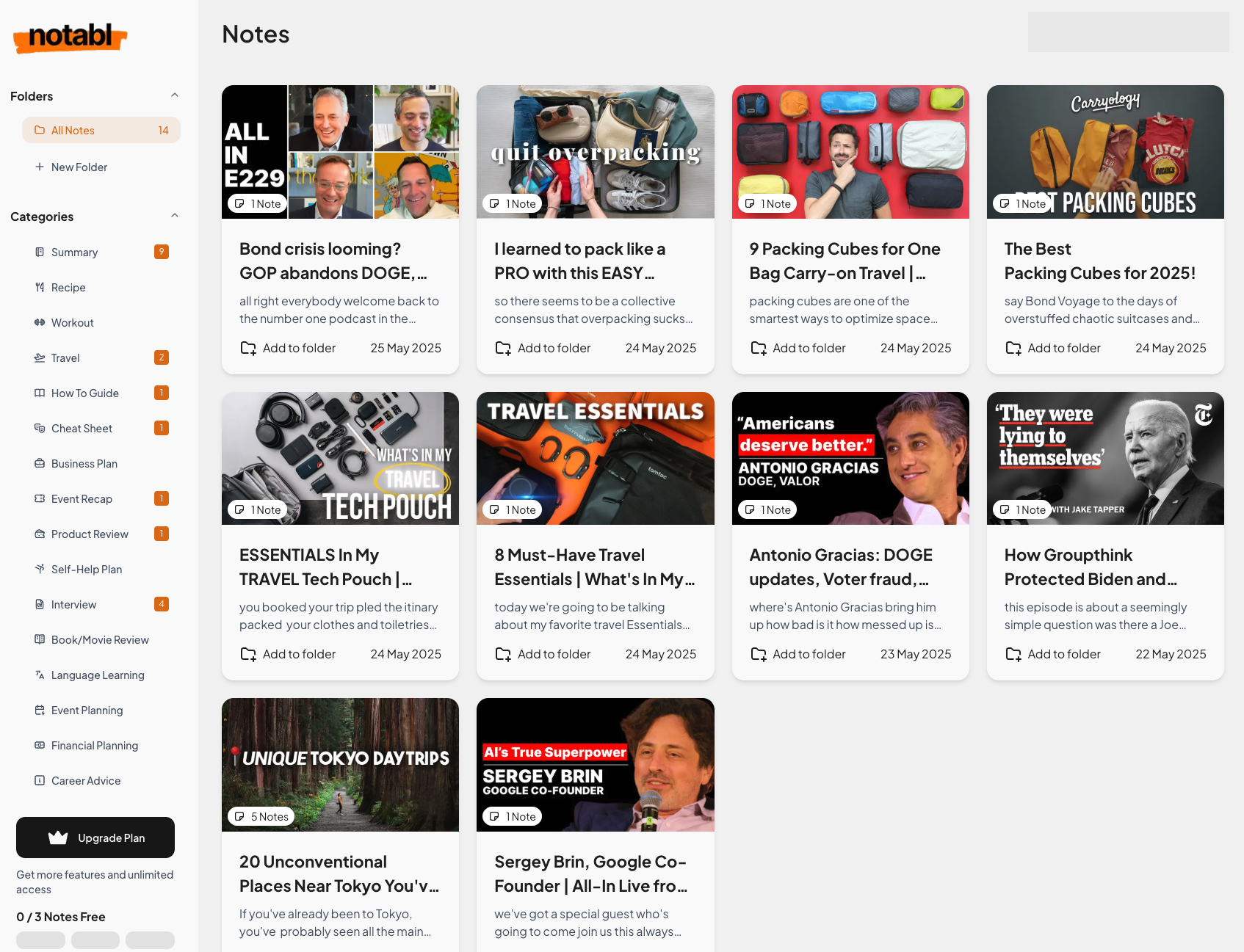
Task: Add Antonio Gracias note to folder
Action: (x=798, y=654)
